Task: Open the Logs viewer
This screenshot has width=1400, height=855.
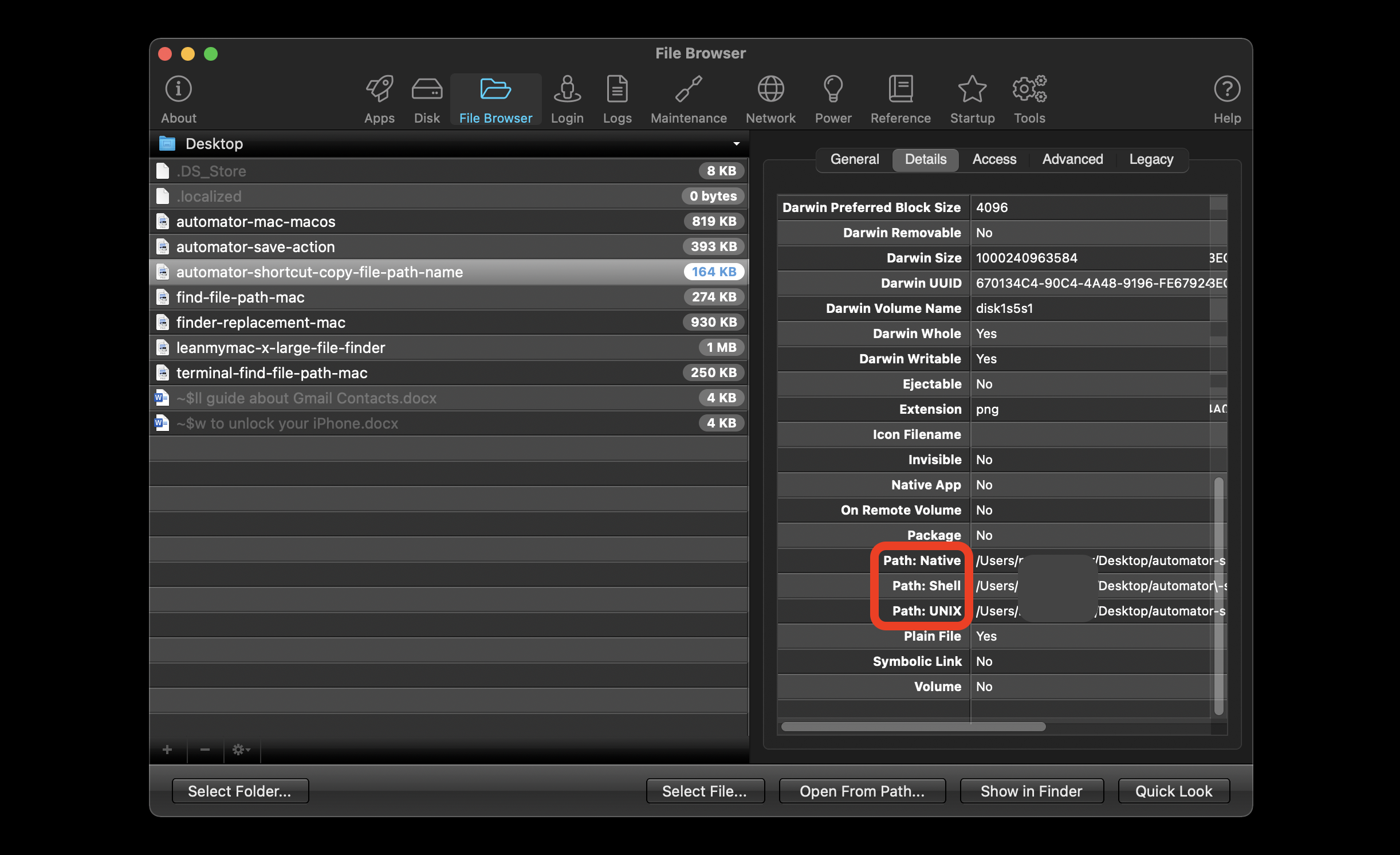Action: (617, 99)
